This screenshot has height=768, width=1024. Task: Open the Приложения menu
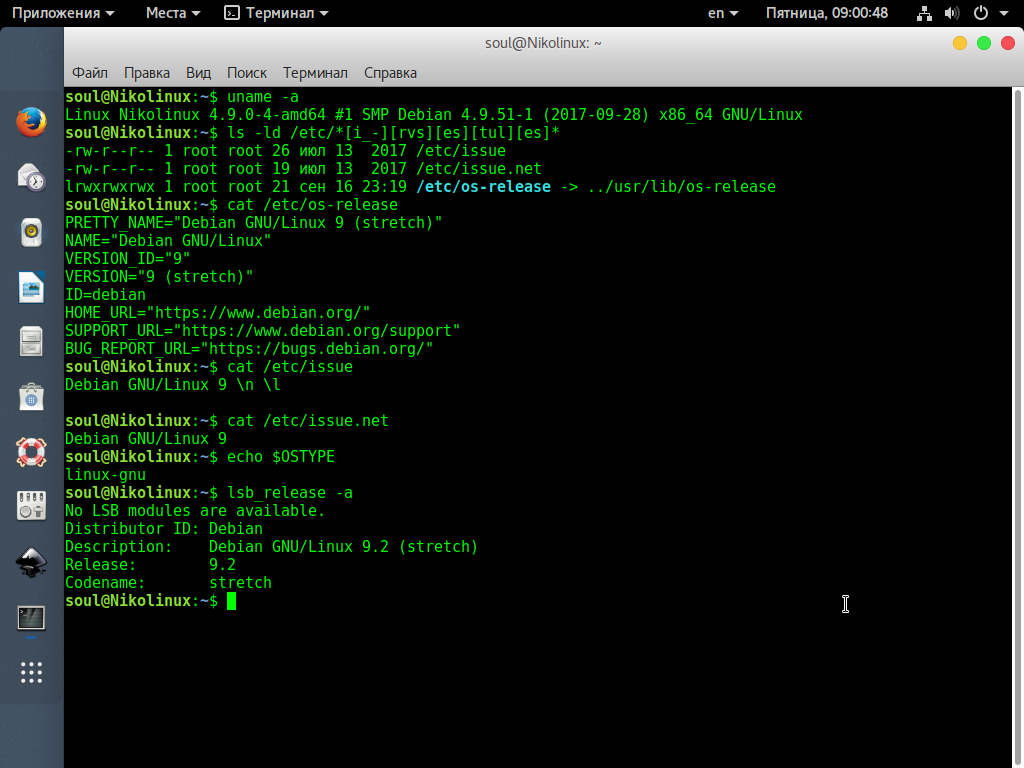[63, 13]
